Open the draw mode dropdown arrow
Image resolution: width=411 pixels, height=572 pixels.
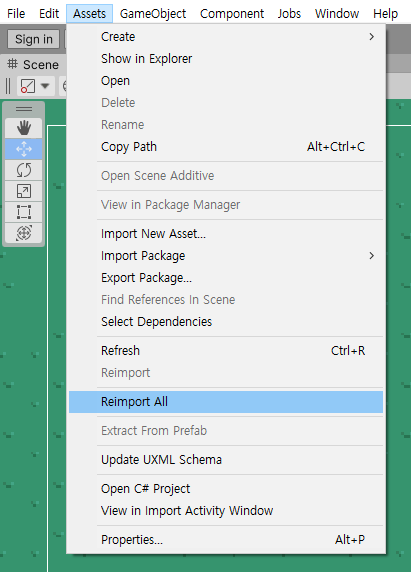(45, 86)
